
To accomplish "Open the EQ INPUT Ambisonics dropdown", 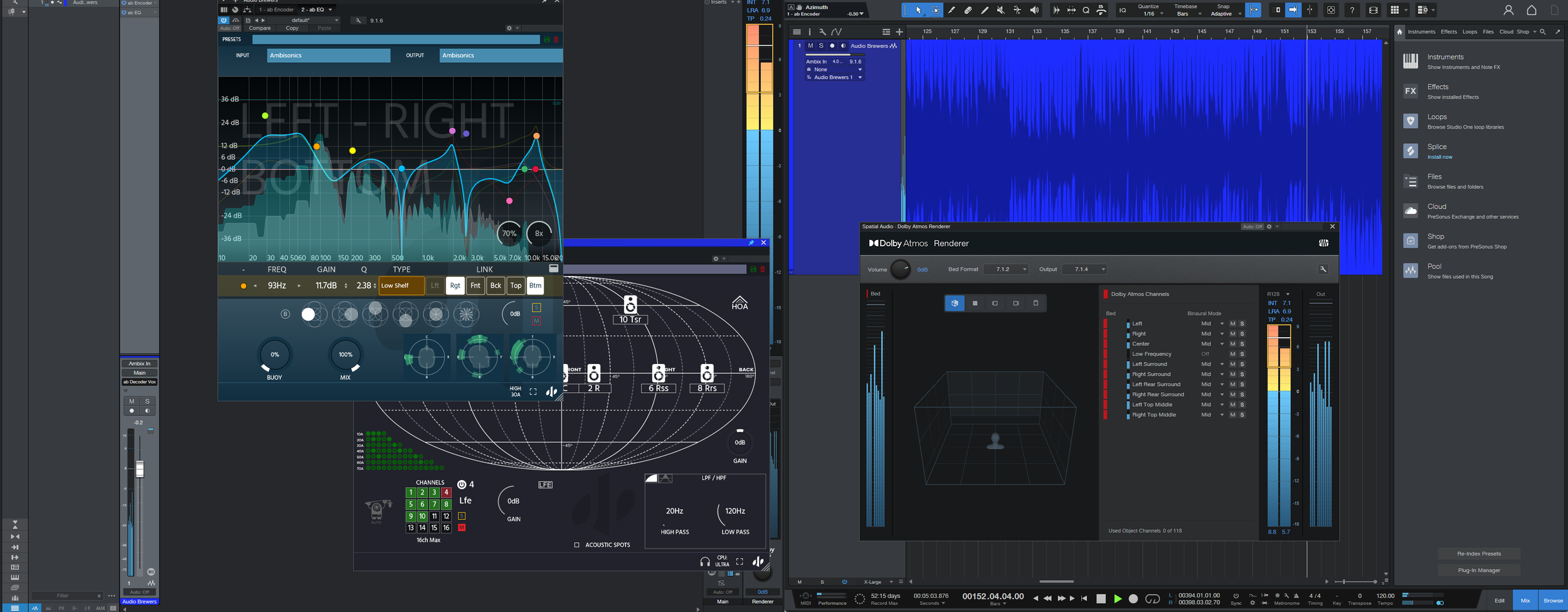I will [329, 55].
